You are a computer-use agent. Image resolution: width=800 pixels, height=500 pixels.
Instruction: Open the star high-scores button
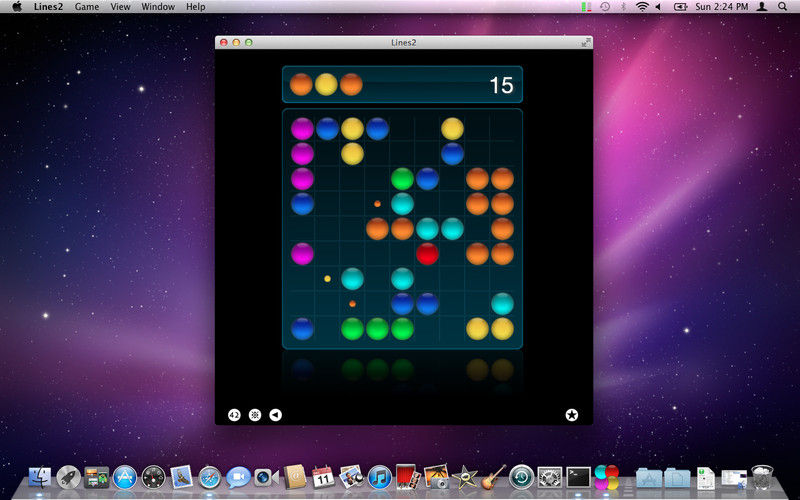(572, 415)
